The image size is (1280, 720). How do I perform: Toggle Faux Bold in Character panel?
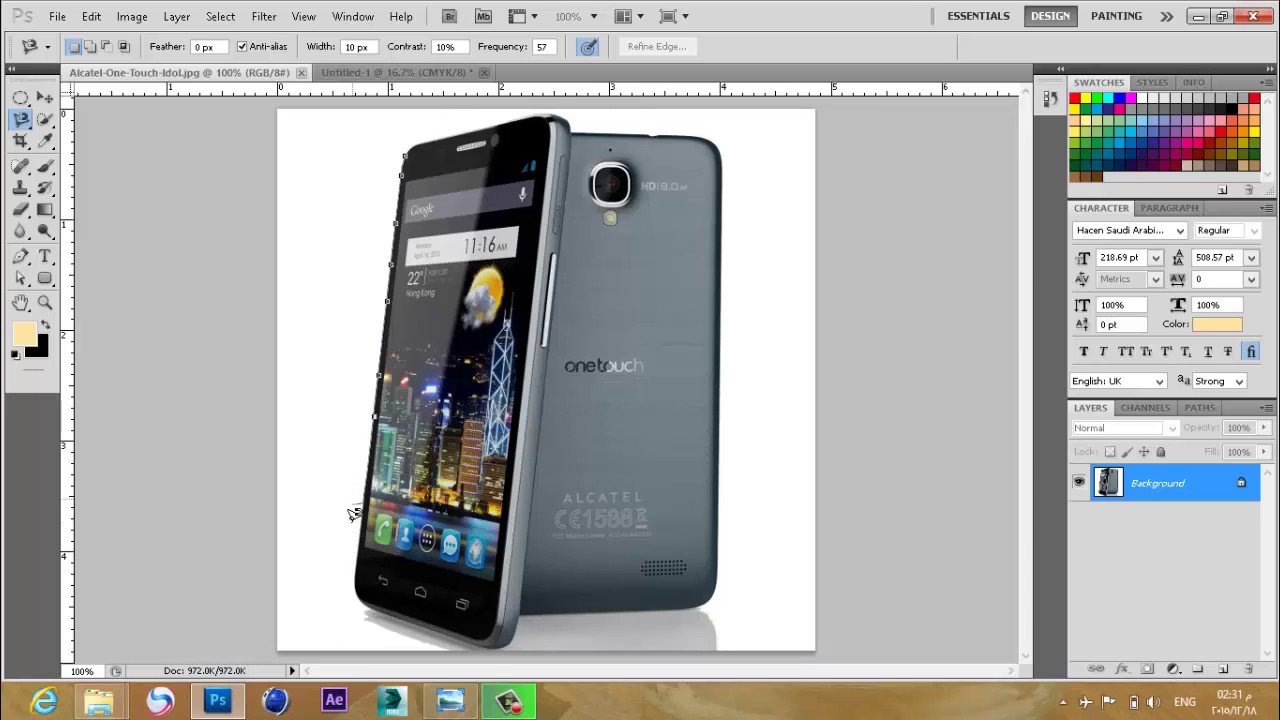pyautogui.click(x=1084, y=352)
